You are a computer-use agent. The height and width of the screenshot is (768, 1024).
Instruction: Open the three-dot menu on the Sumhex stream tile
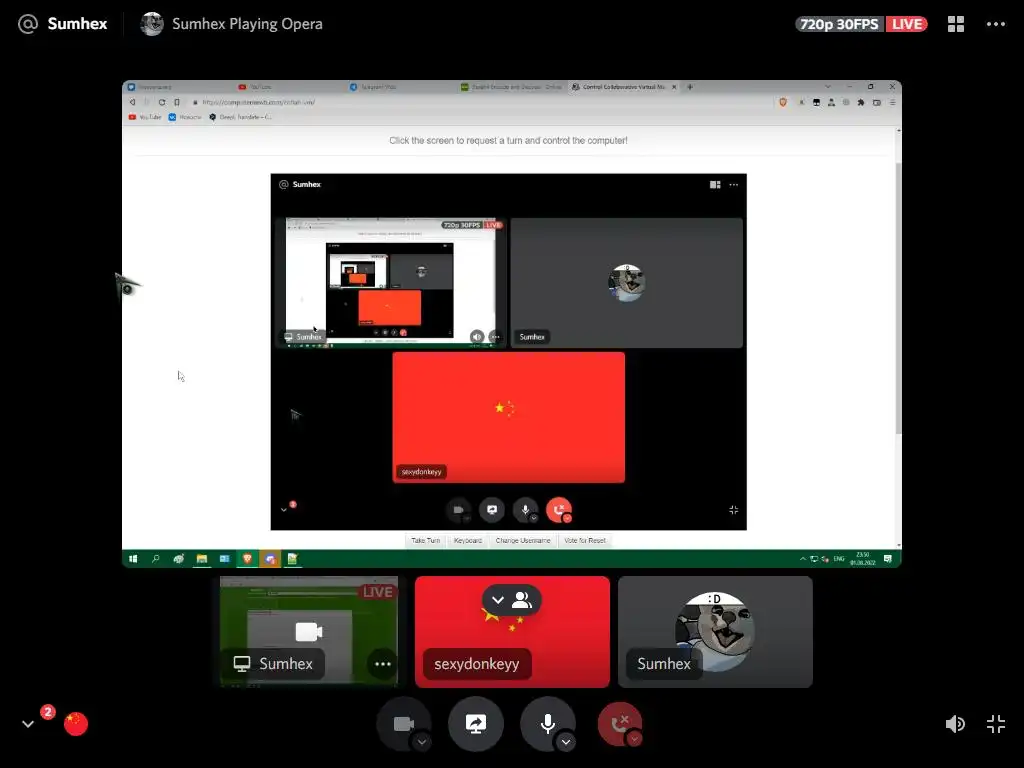[x=383, y=664]
